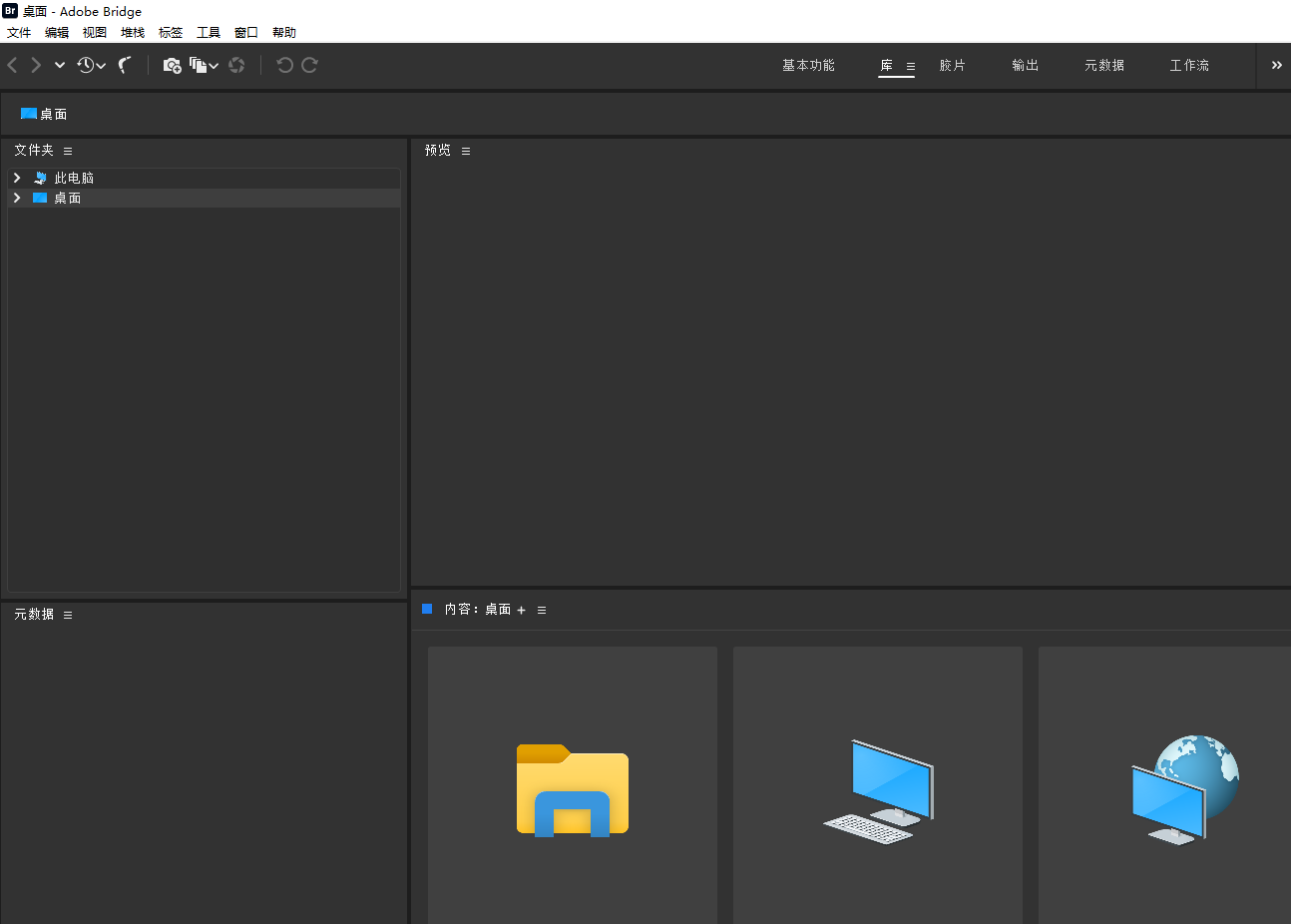Open 文件夹 panel options menu
Image resolution: width=1291 pixels, height=924 pixels.
[68, 151]
